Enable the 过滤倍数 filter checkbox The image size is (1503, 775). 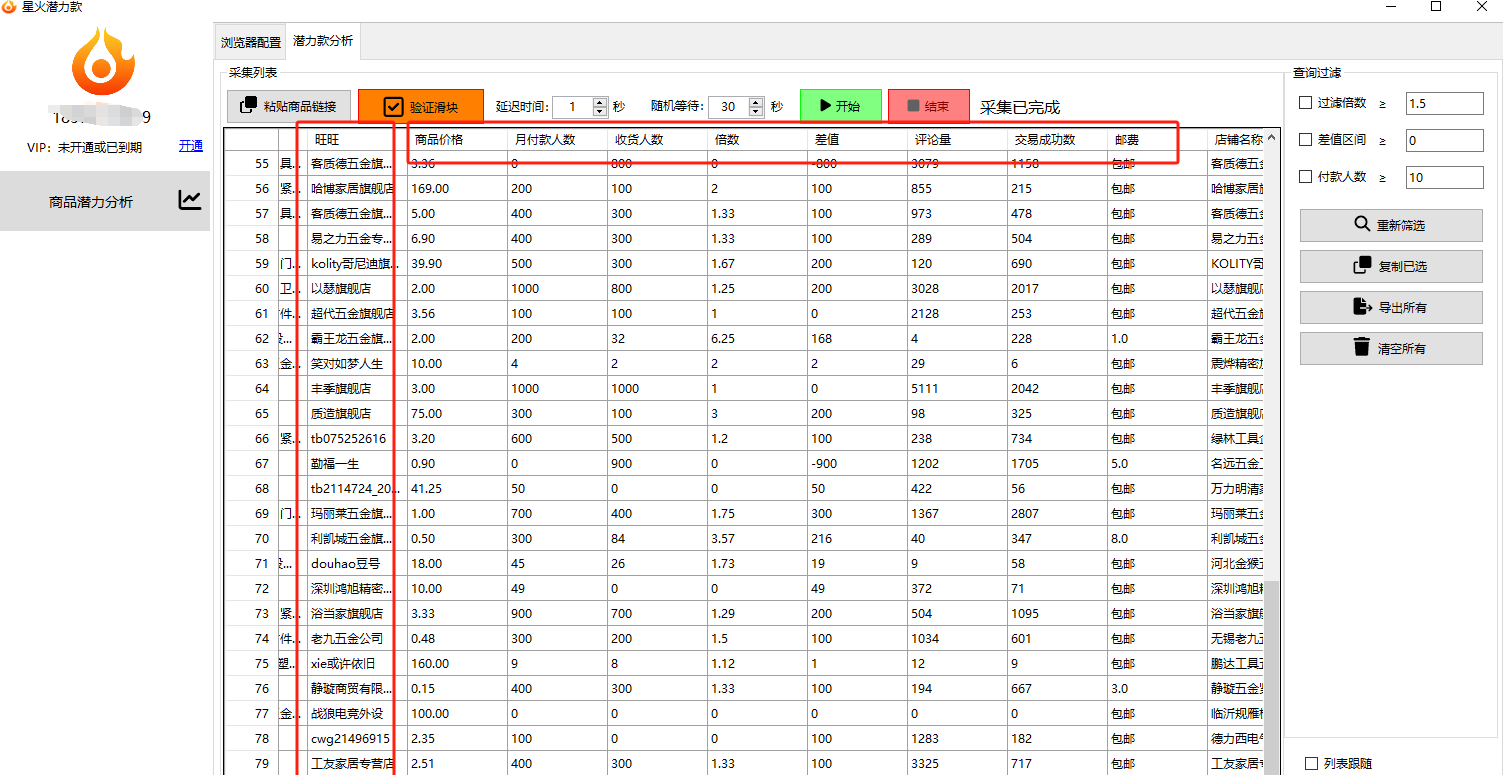[1305, 102]
